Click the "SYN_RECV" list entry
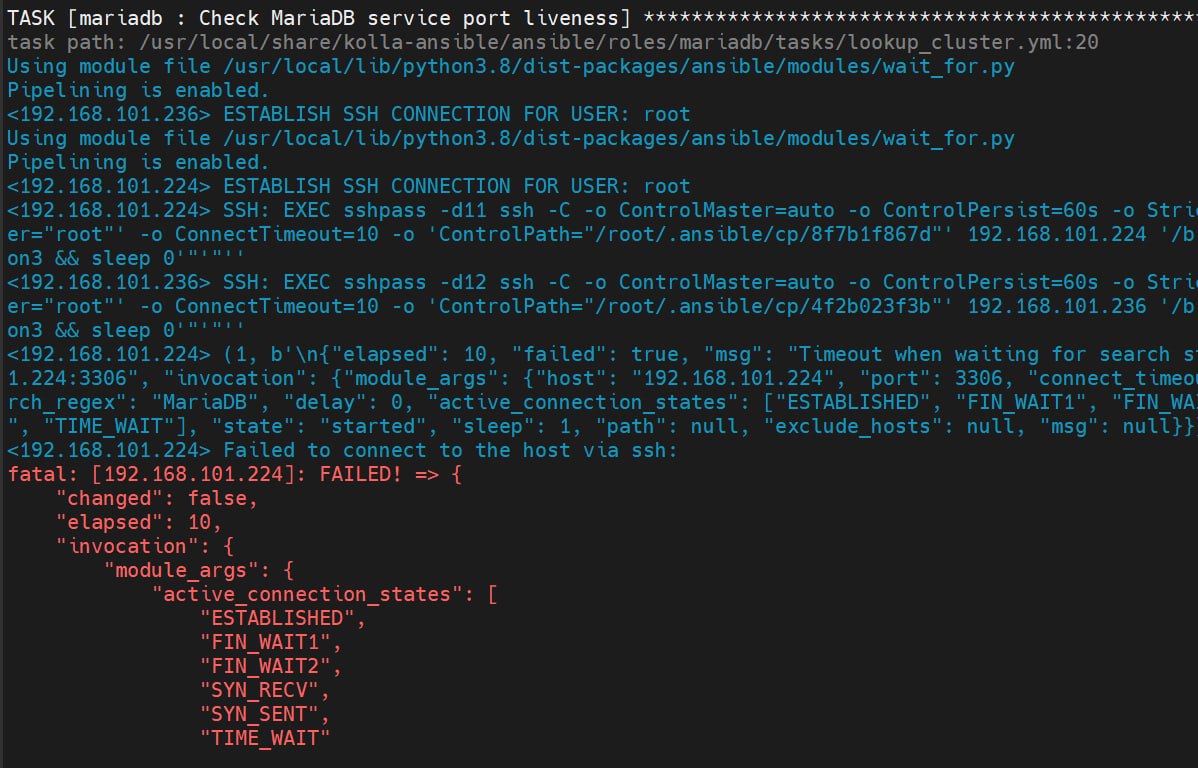The image size is (1198, 768). coord(264,690)
